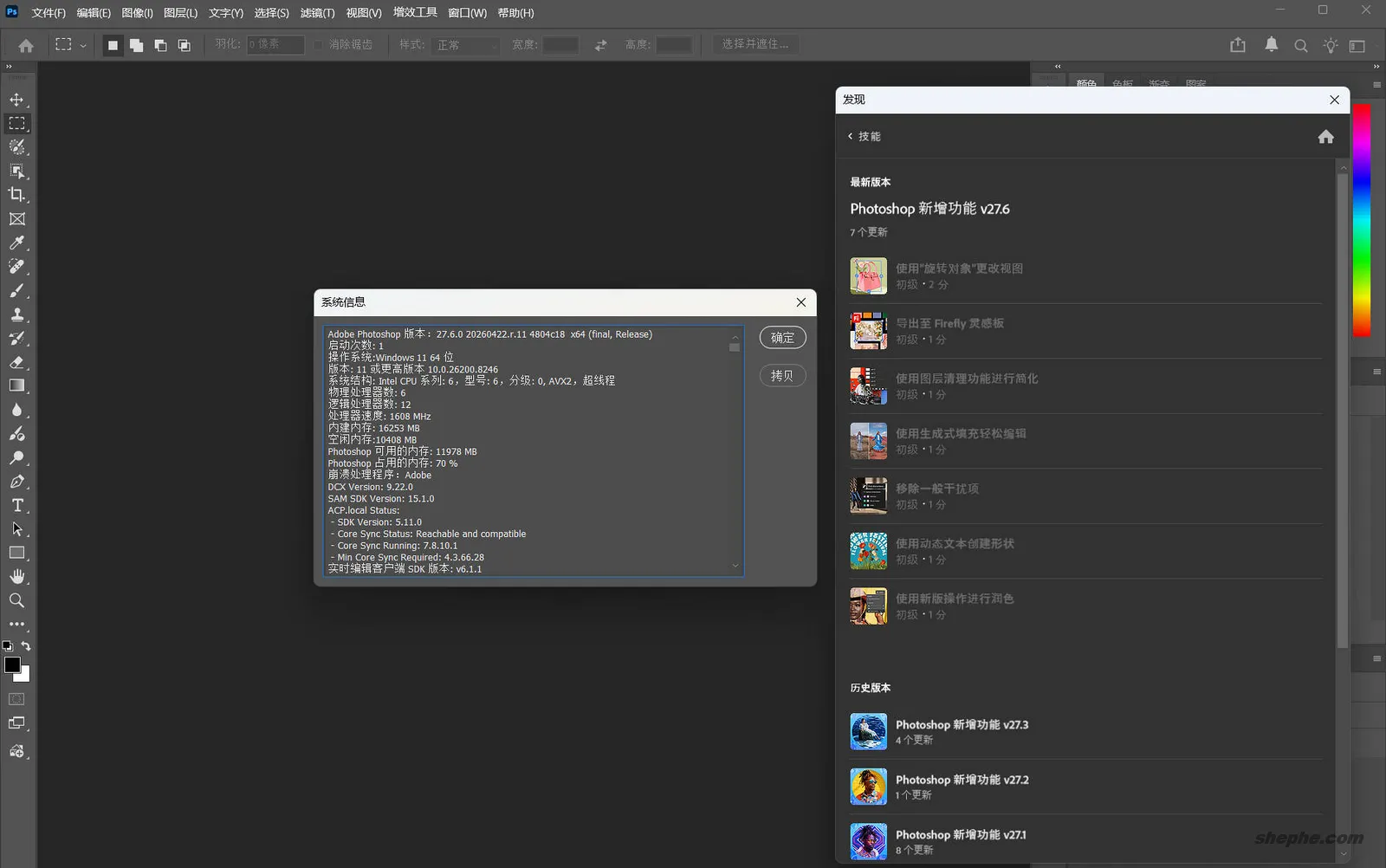
Task: Select the Crop tool
Action: point(16,195)
